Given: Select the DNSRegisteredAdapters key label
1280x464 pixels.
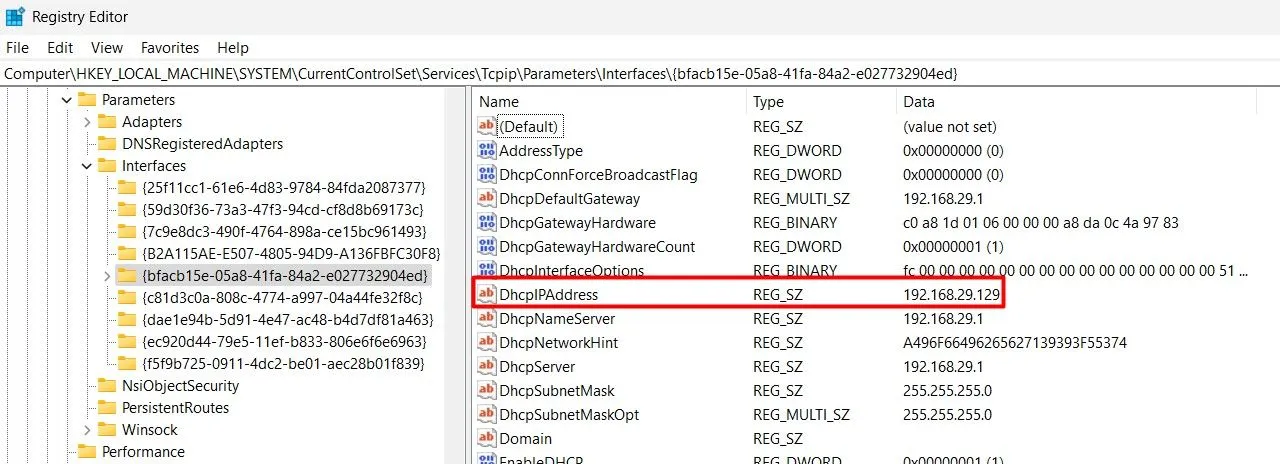Looking at the screenshot, I should [202, 144].
